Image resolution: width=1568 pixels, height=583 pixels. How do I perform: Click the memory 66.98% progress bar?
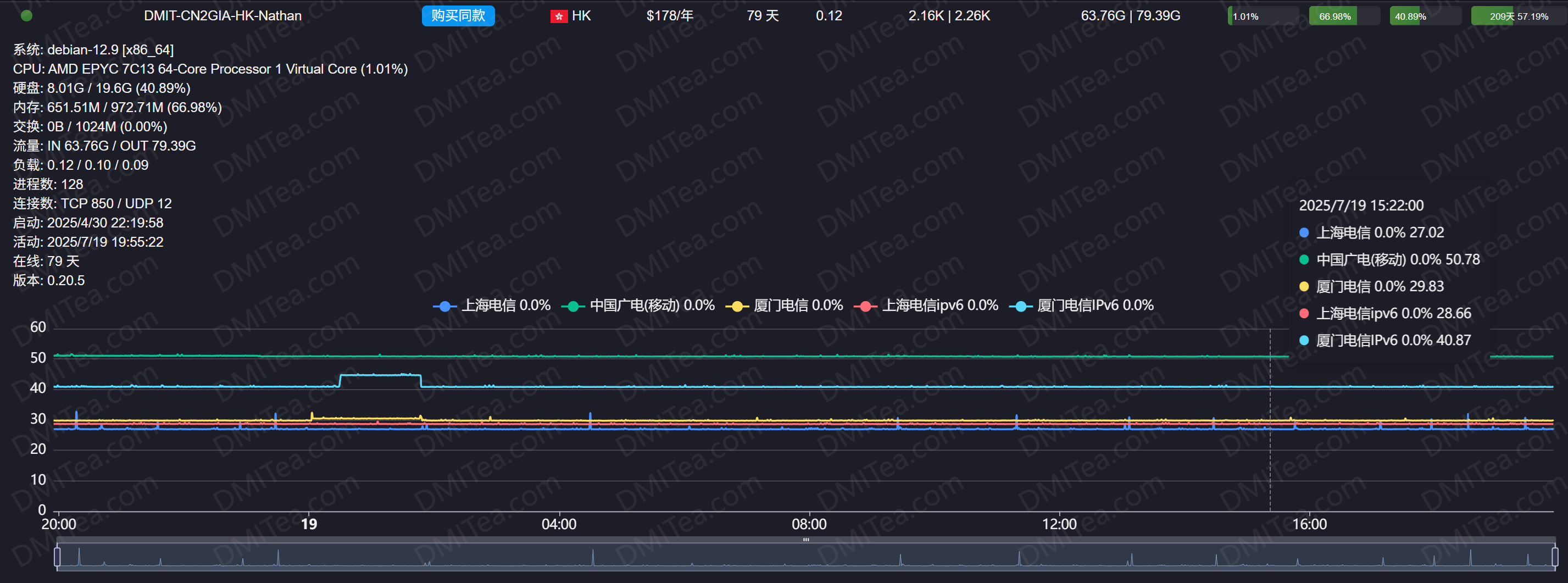coord(1344,16)
